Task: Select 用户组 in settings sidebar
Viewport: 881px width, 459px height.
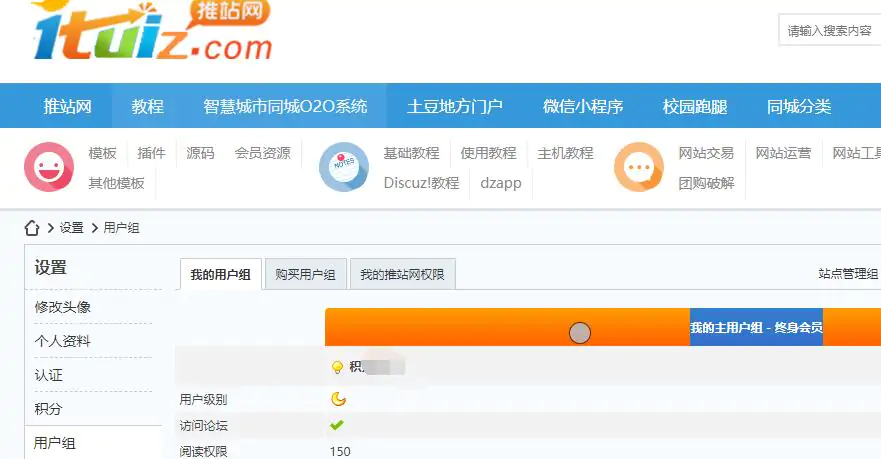Action: (55, 443)
